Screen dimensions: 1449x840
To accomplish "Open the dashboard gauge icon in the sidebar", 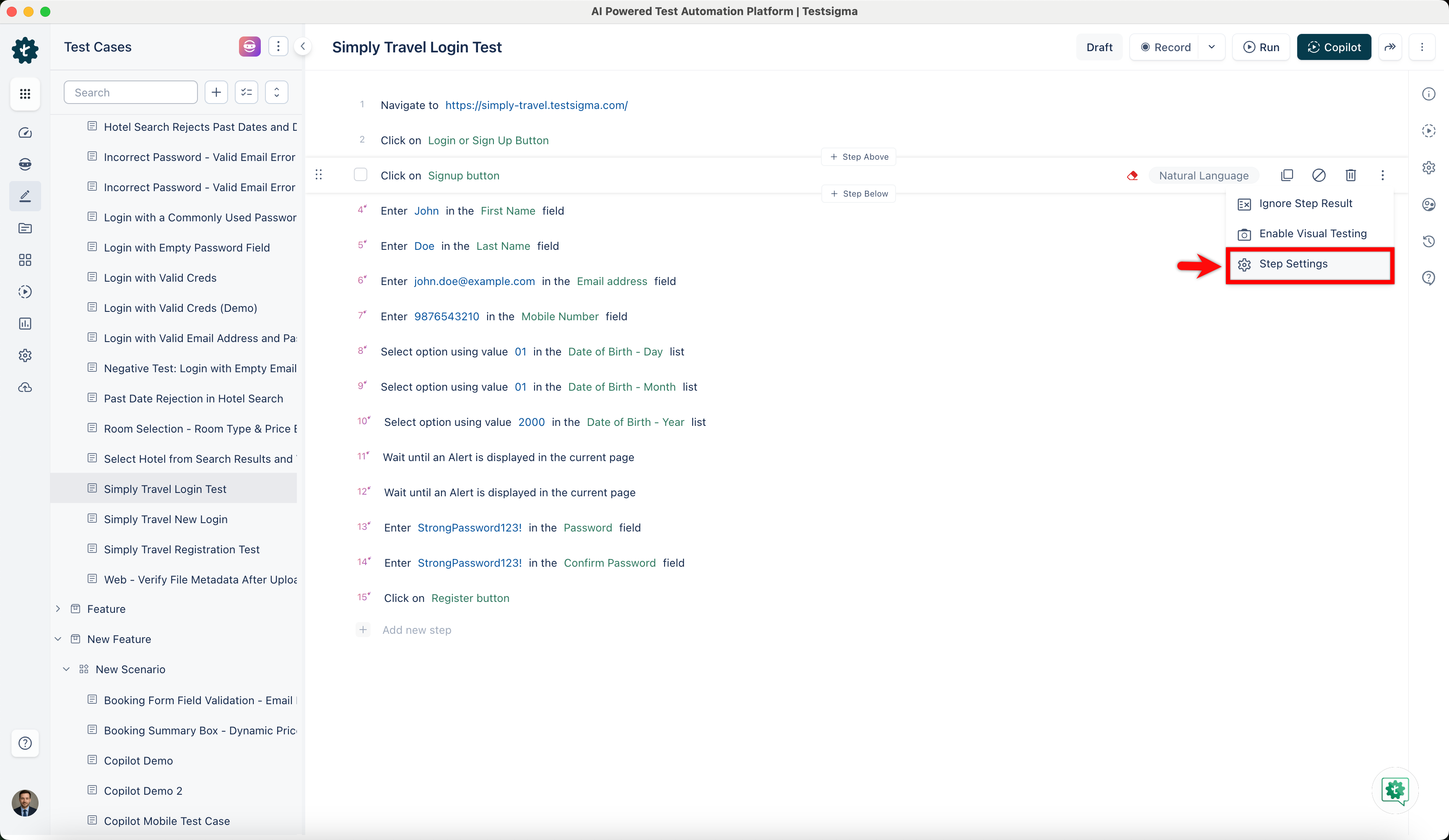I will (x=25, y=133).
